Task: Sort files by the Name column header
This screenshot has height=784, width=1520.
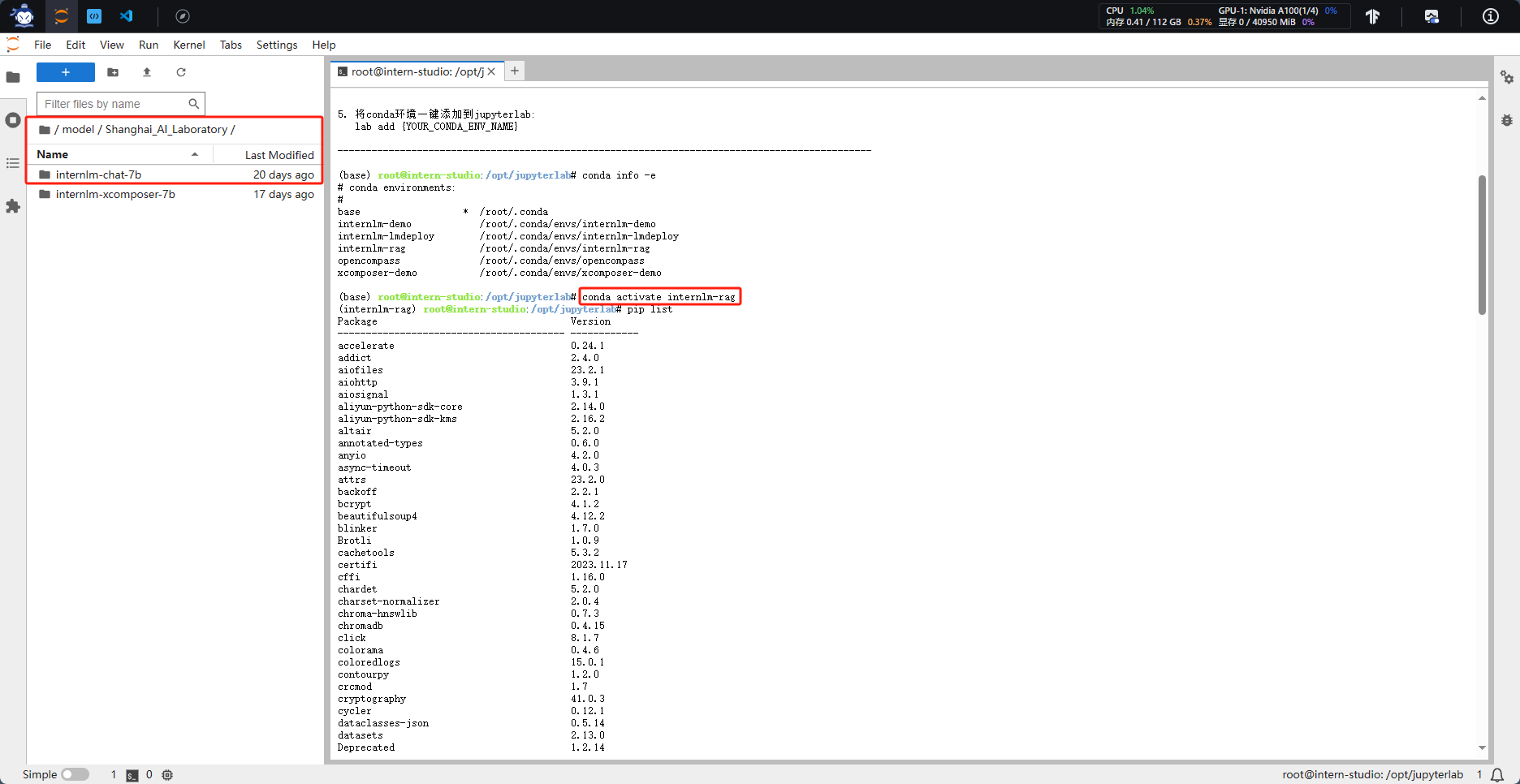Action: [x=122, y=154]
